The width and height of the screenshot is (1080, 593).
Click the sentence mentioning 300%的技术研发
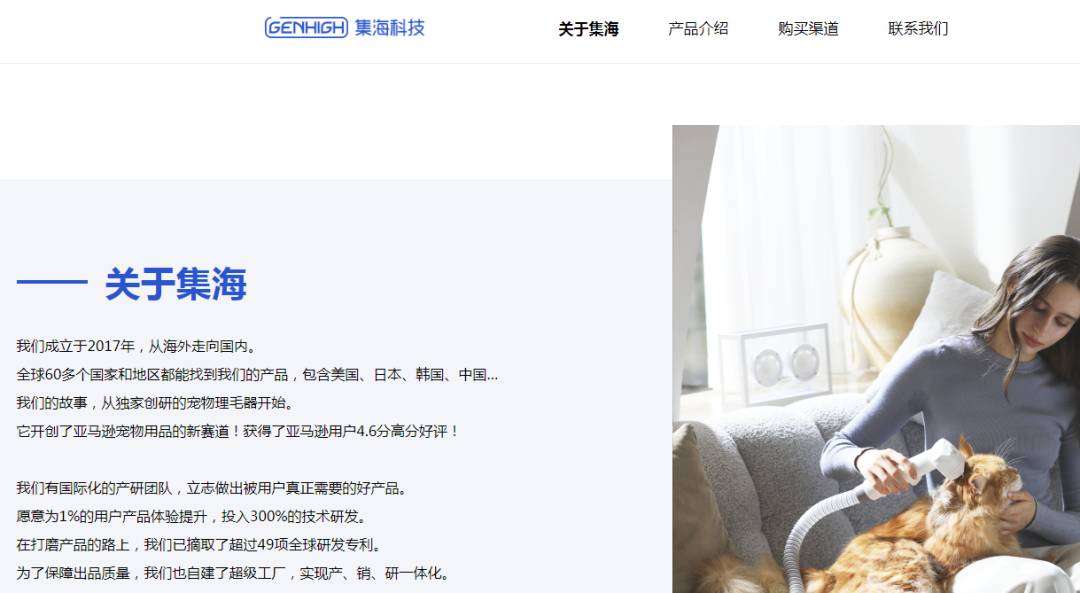tap(192, 517)
